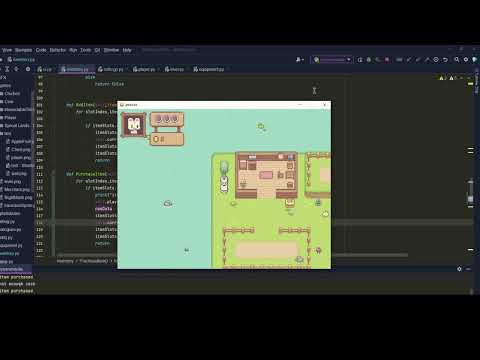Click the red Stop button
The height and width of the screenshot is (360, 480).
tap(387, 60)
